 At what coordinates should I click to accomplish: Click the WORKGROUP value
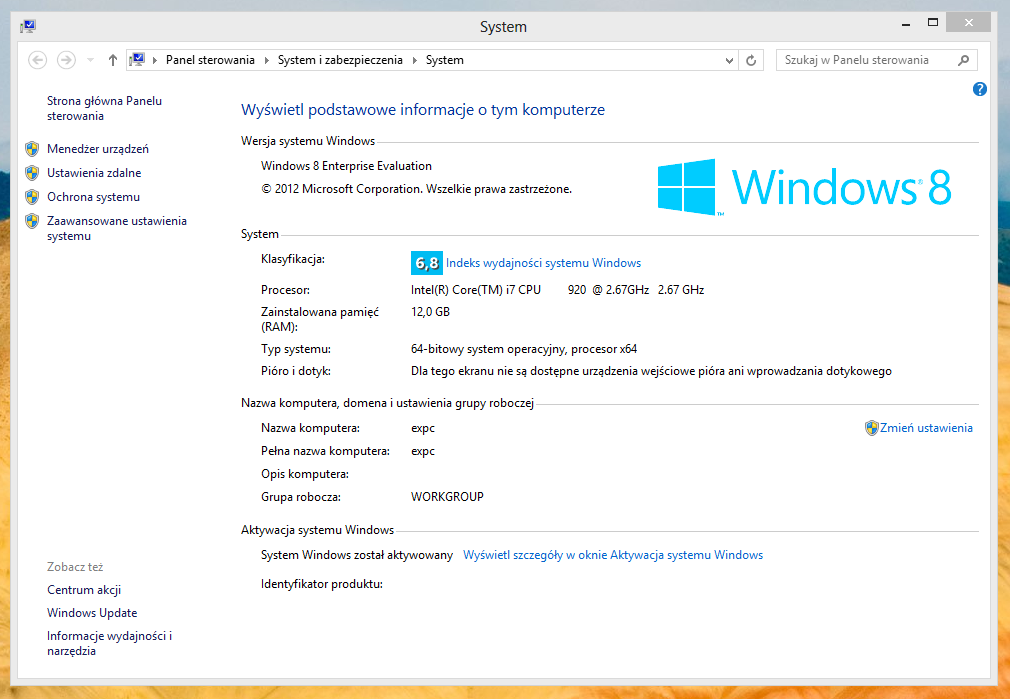pyautogui.click(x=447, y=497)
